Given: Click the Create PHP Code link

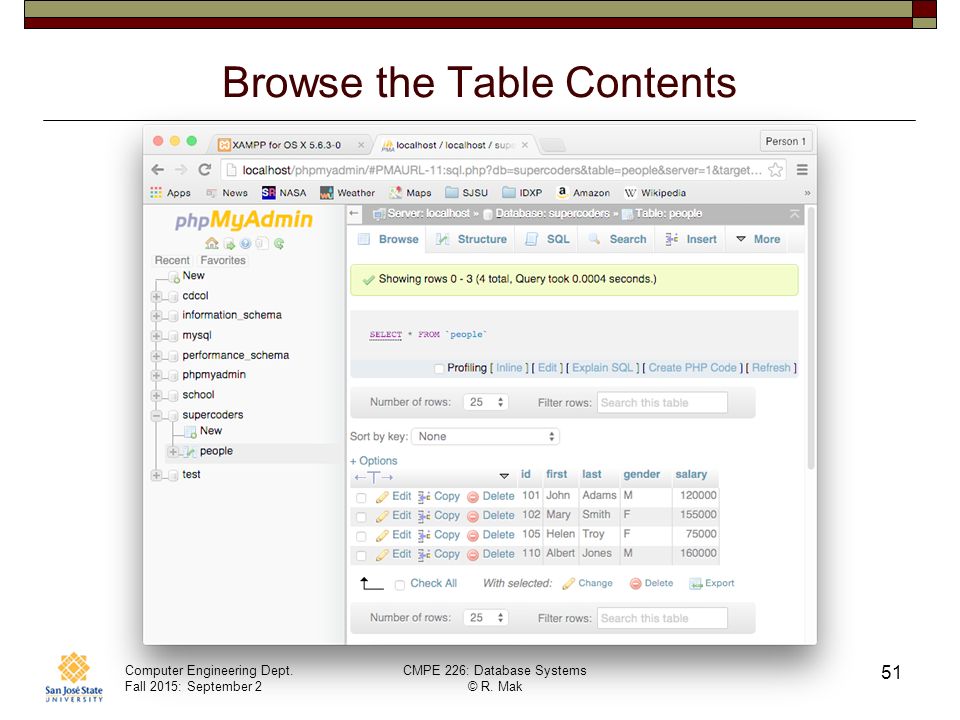Looking at the screenshot, I should coord(692,367).
